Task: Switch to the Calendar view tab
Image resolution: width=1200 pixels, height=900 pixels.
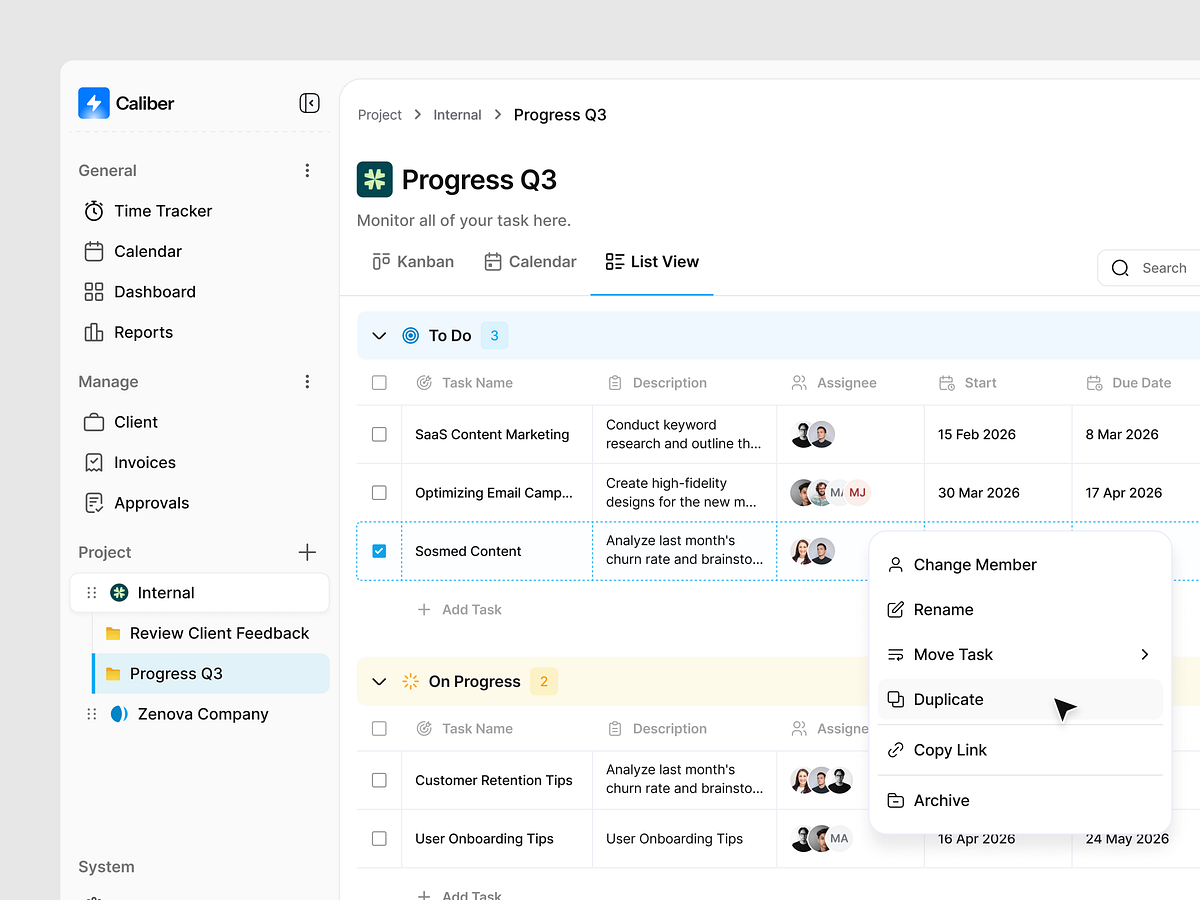Action: [530, 262]
